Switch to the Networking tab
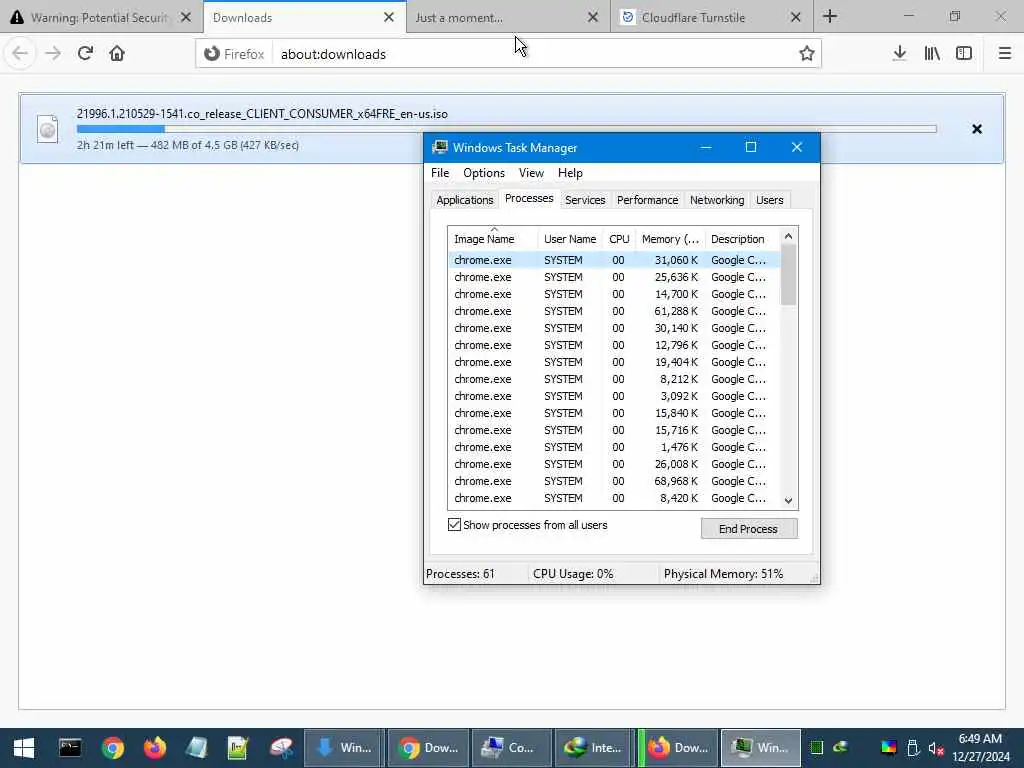 716,200
